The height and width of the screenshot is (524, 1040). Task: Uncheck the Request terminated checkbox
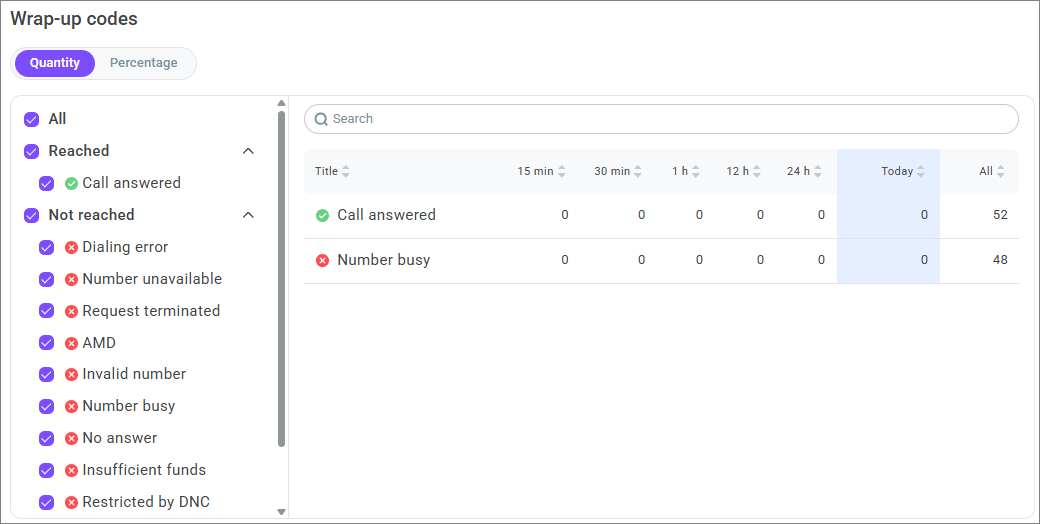pos(46,311)
